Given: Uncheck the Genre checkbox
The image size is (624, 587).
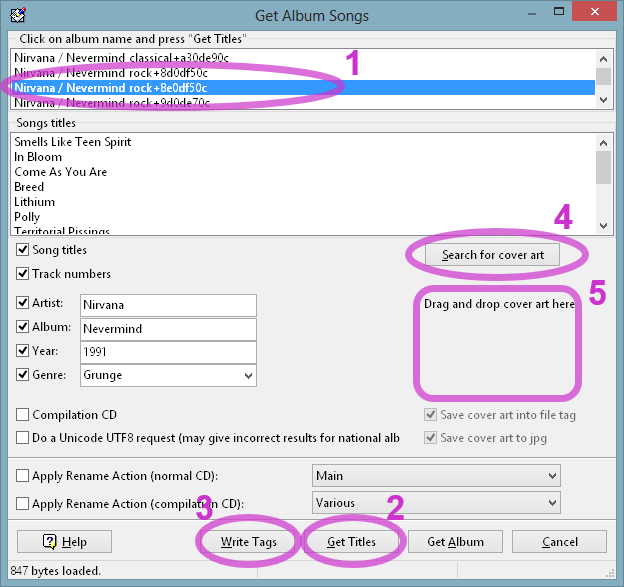Looking at the screenshot, I should (22, 374).
